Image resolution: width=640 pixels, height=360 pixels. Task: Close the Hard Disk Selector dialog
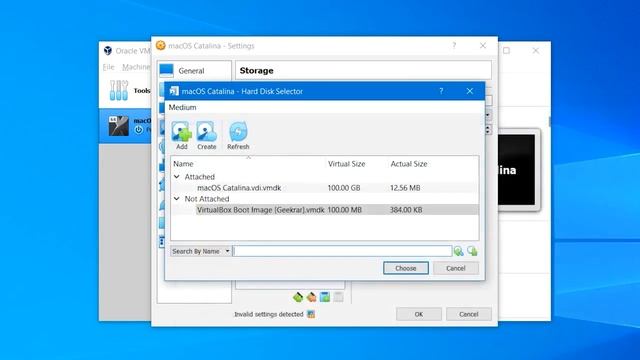click(470, 91)
